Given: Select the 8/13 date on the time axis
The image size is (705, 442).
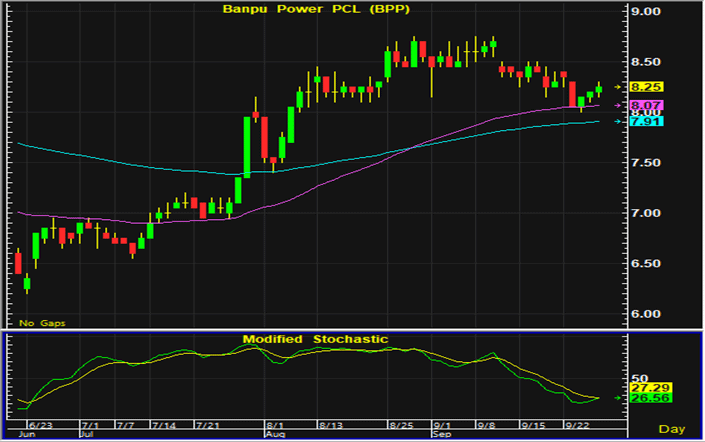Looking at the screenshot, I should click(x=331, y=424).
